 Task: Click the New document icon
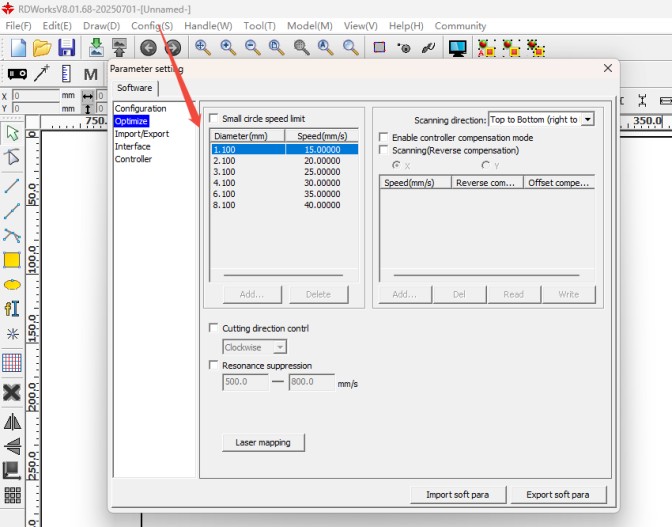(18, 48)
